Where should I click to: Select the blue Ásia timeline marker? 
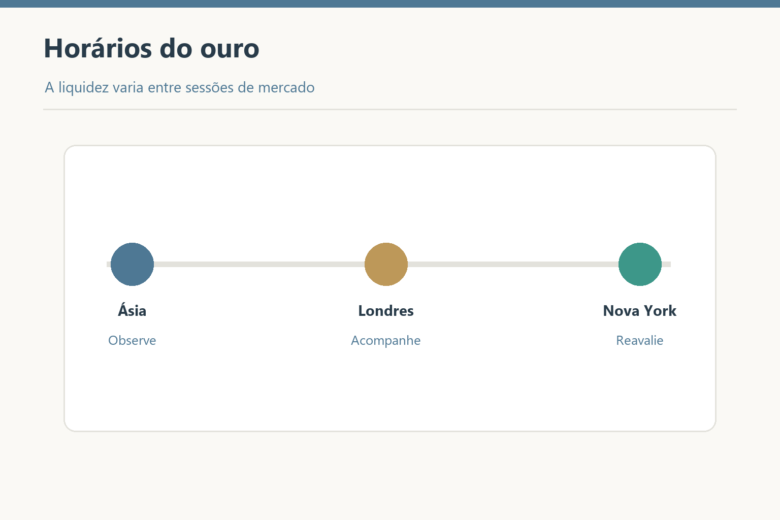click(132, 264)
